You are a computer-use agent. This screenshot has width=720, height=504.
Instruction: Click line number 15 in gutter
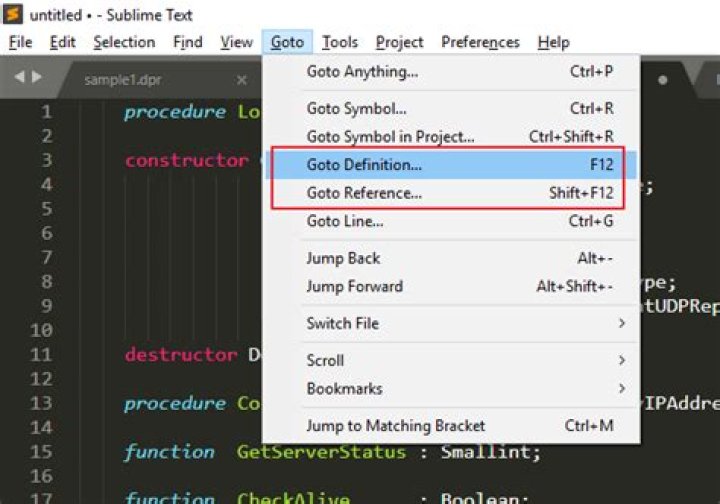click(x=41, y=452)
